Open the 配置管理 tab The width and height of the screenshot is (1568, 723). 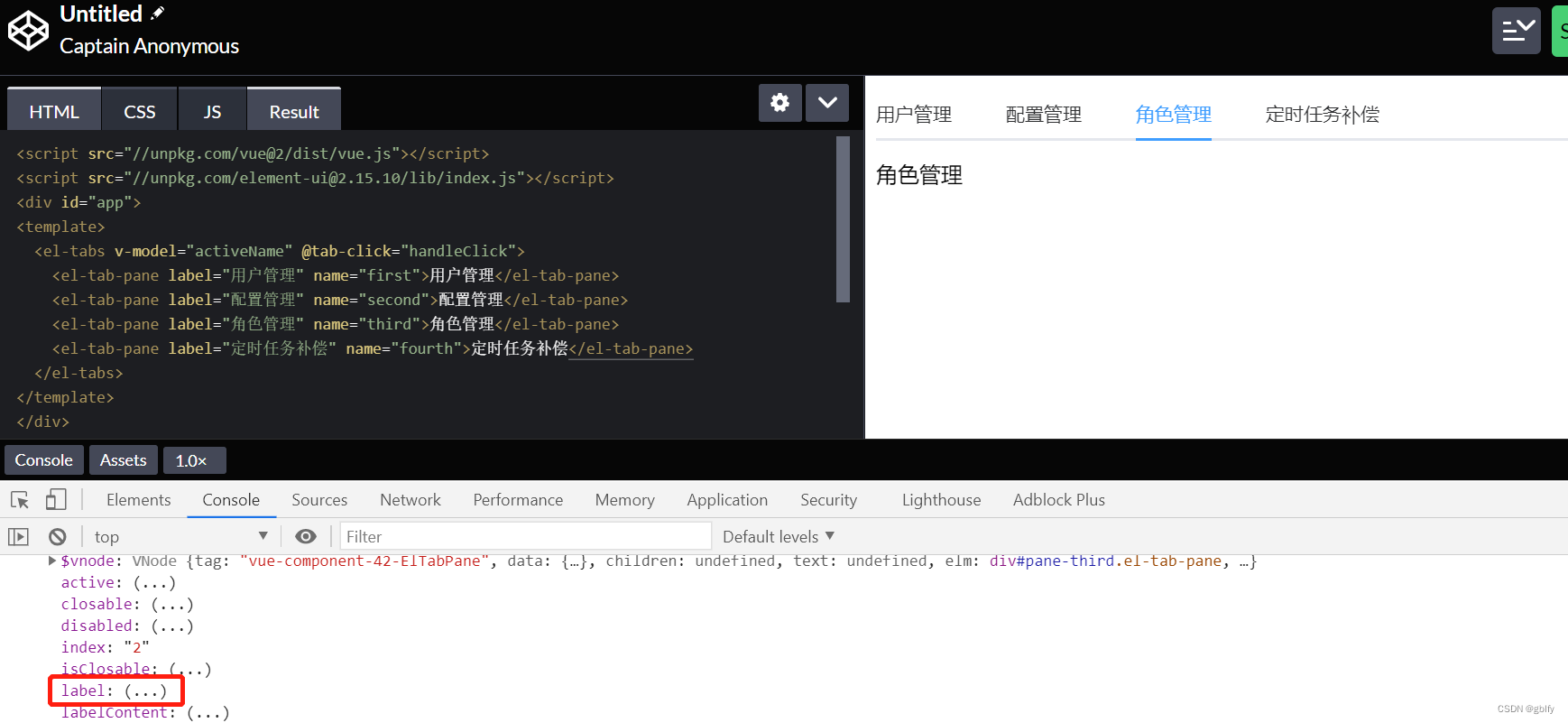click(x=1044, y=115)
